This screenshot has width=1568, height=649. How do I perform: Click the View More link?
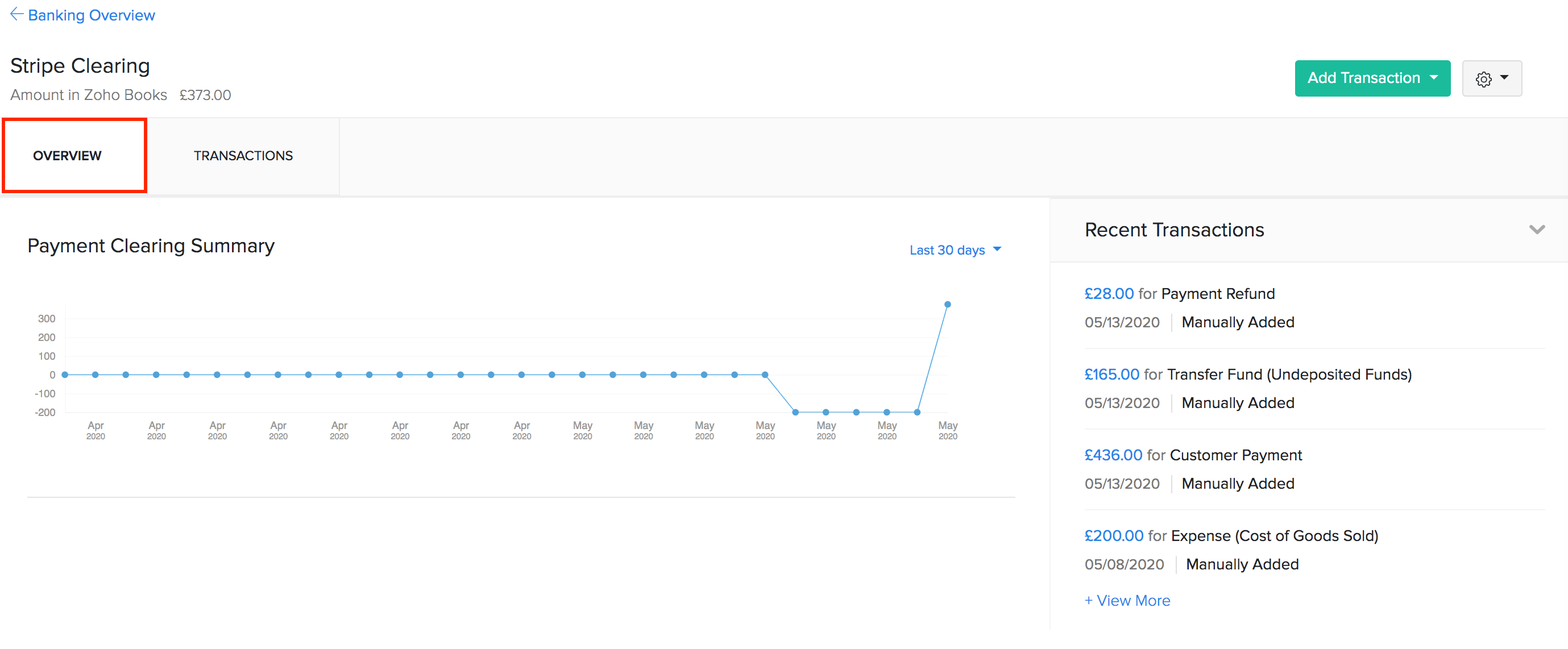click(1127, 601)
